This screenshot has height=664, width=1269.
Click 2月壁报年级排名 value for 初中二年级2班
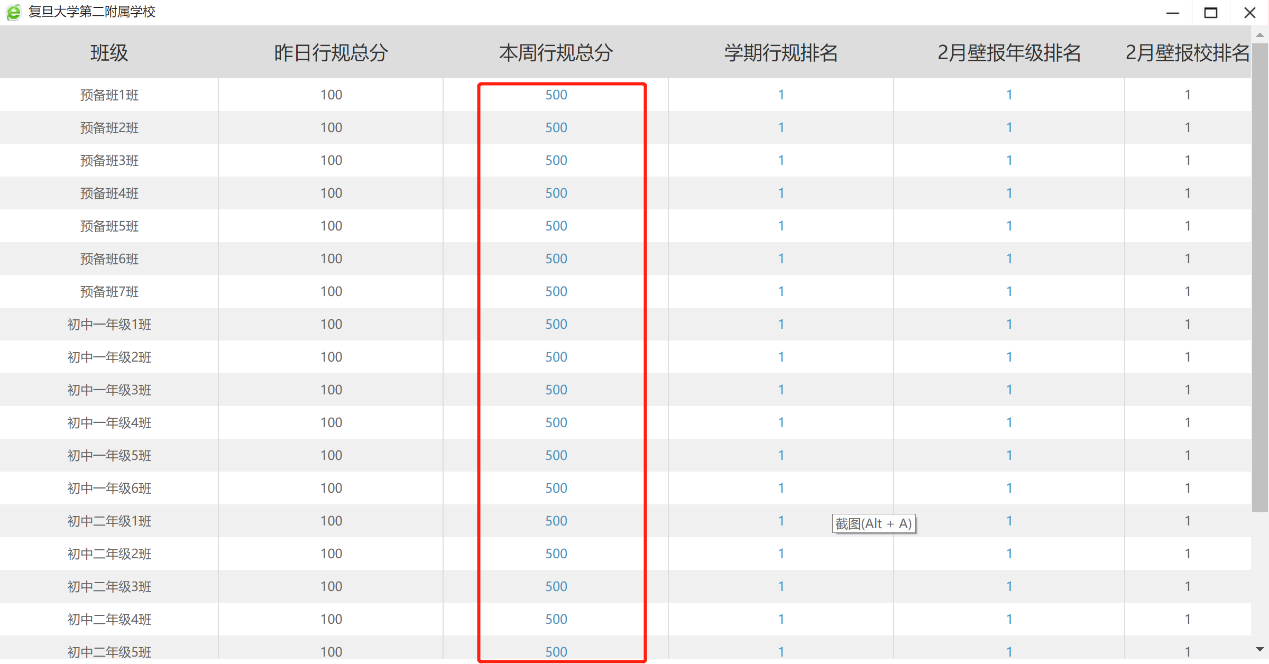pyautogui.click(x=1009, y=554)
